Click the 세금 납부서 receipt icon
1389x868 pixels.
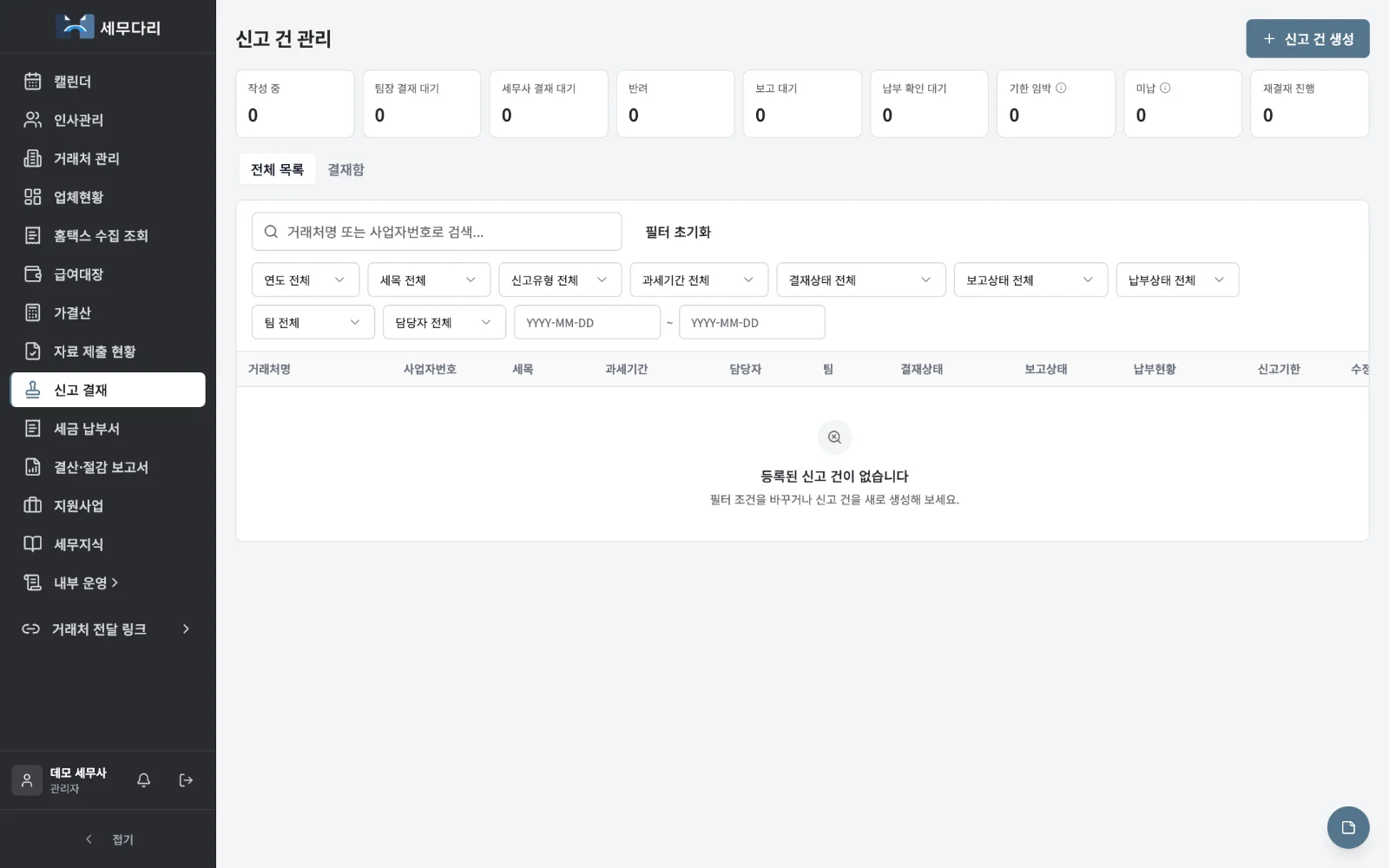33,429
